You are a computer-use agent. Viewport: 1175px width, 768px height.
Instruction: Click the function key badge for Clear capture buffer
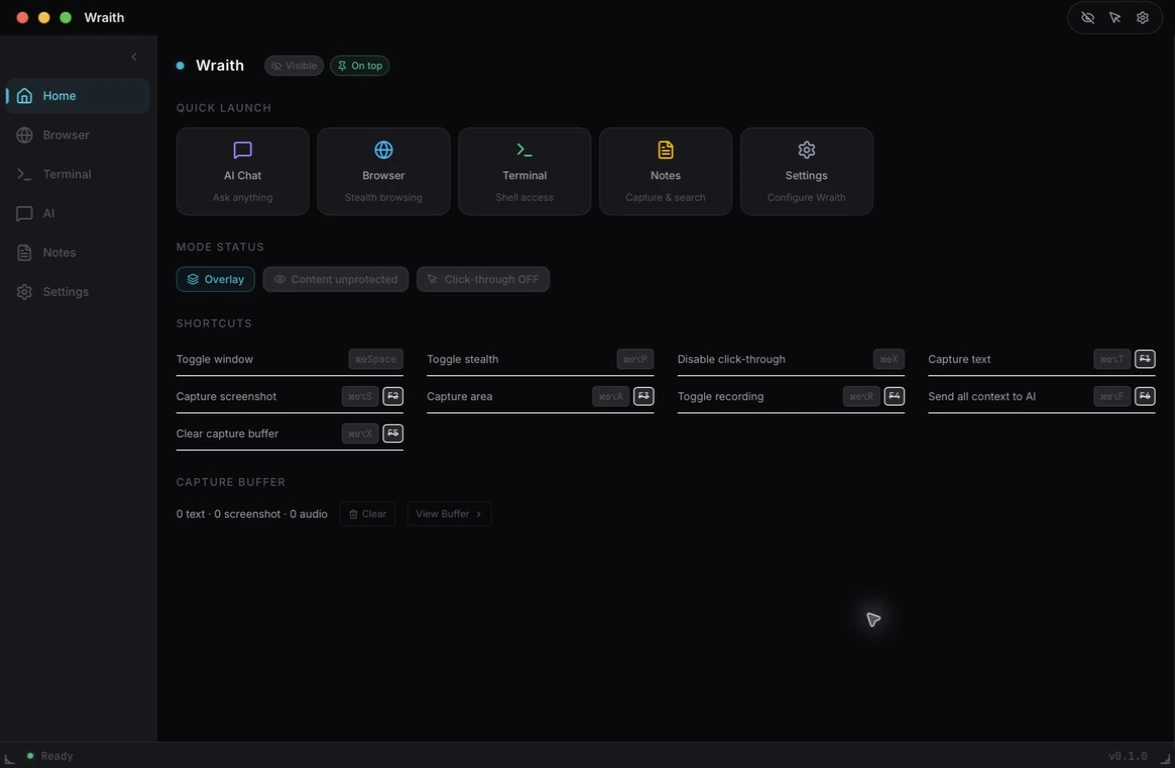pos(393,433)
